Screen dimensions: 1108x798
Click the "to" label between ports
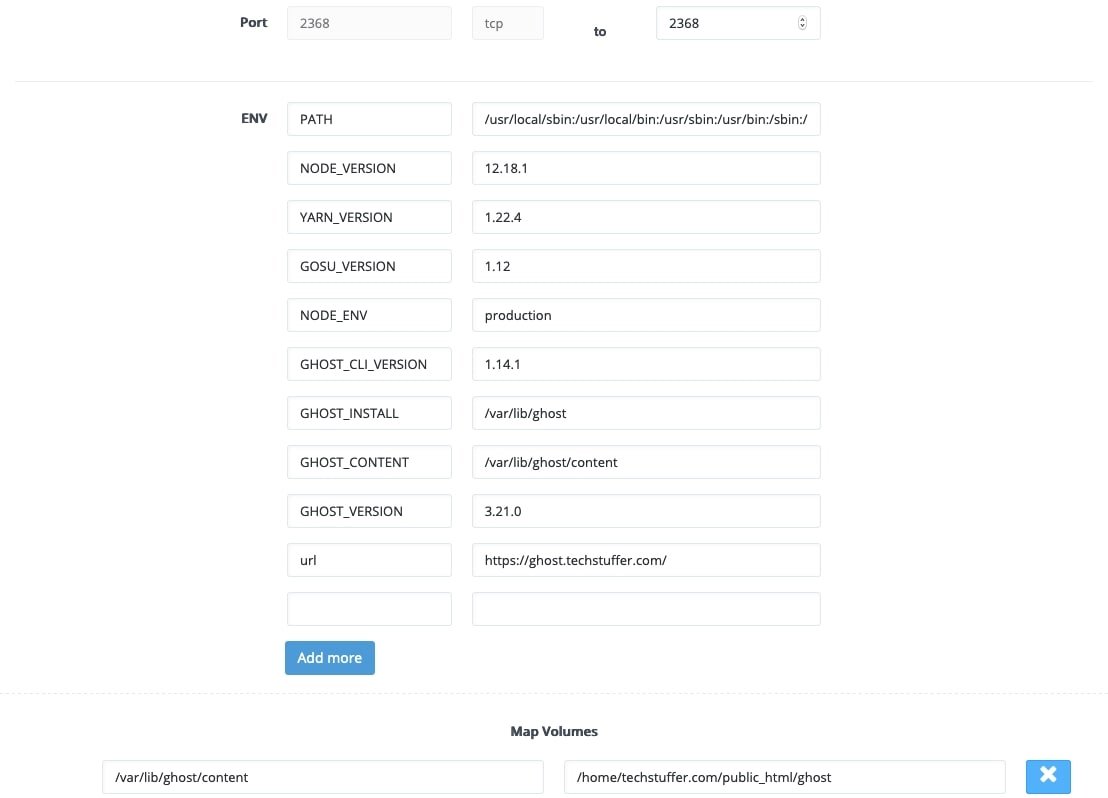tap(600, 32)
